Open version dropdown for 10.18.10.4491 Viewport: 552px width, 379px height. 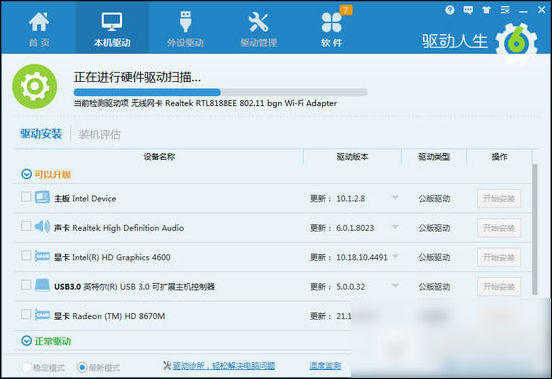click(x=395, y=256)
